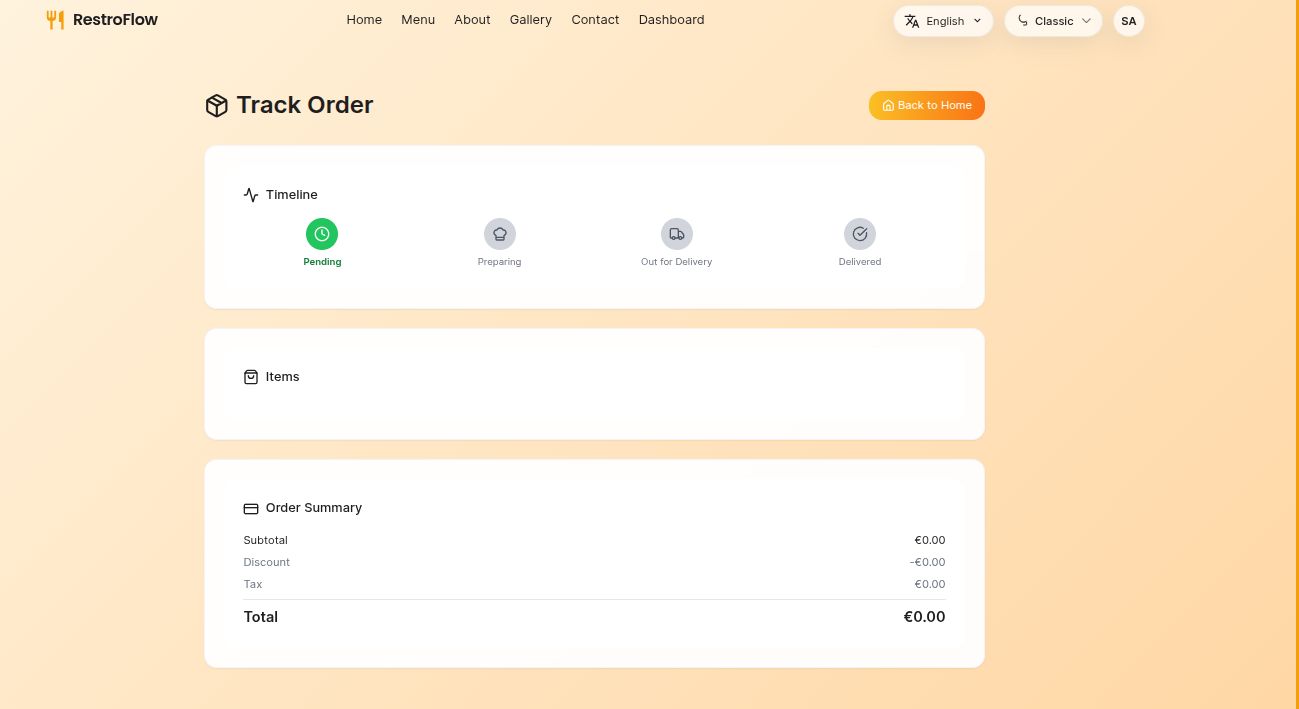The height and width of the screenshot is (709, 1299).
Task: Open the Gallery nav item
Action: [531, 20]
